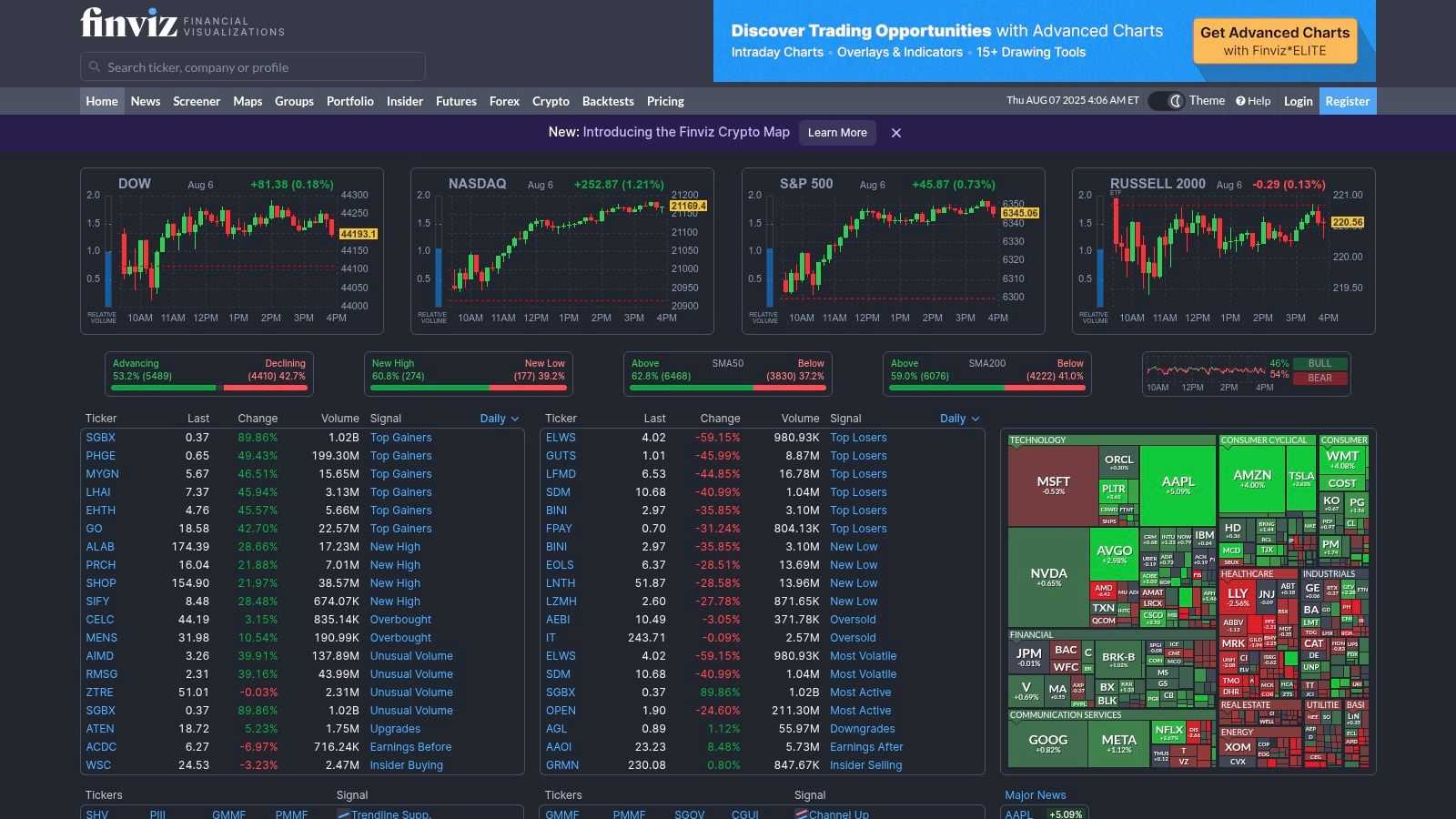The height and width of the screenshot is (819, 1456).
Task: Open LFMD ticker link
Action: [561, 474]
